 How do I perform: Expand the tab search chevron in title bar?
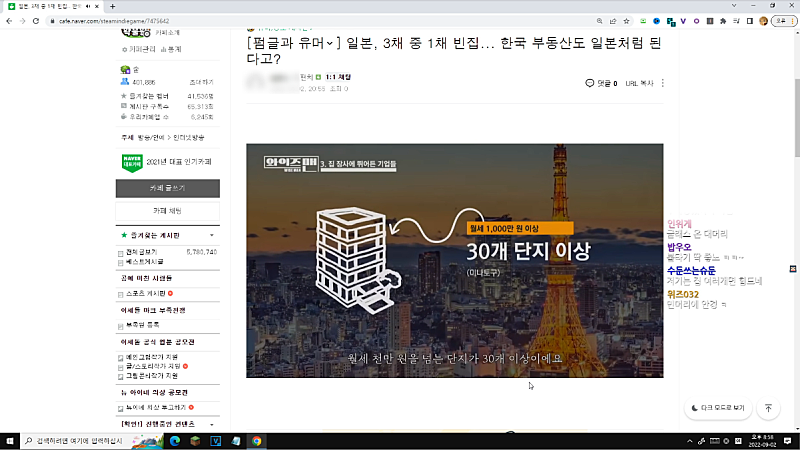click(734, 6)
